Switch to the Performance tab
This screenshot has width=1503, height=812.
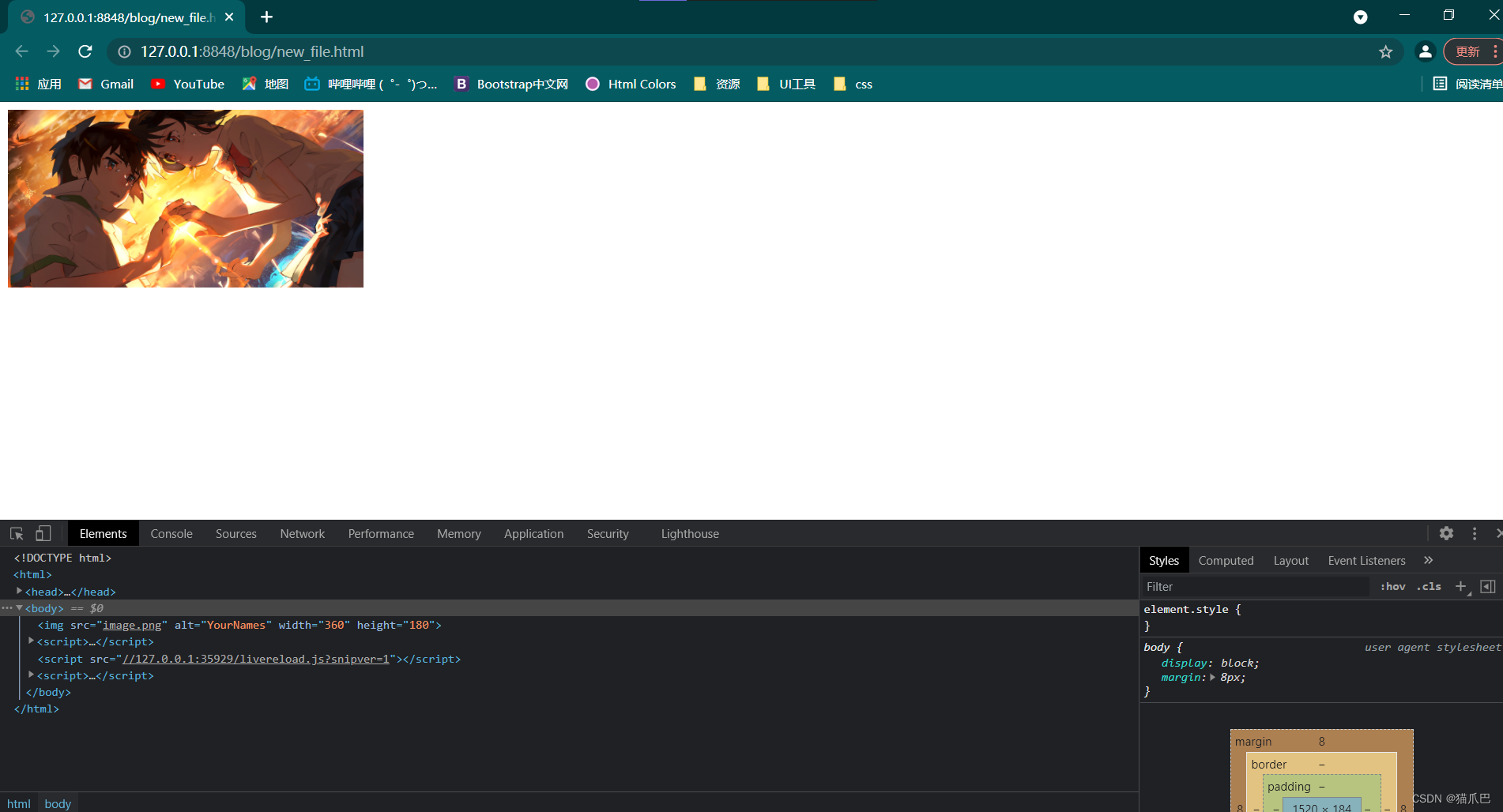coord(381,534)
